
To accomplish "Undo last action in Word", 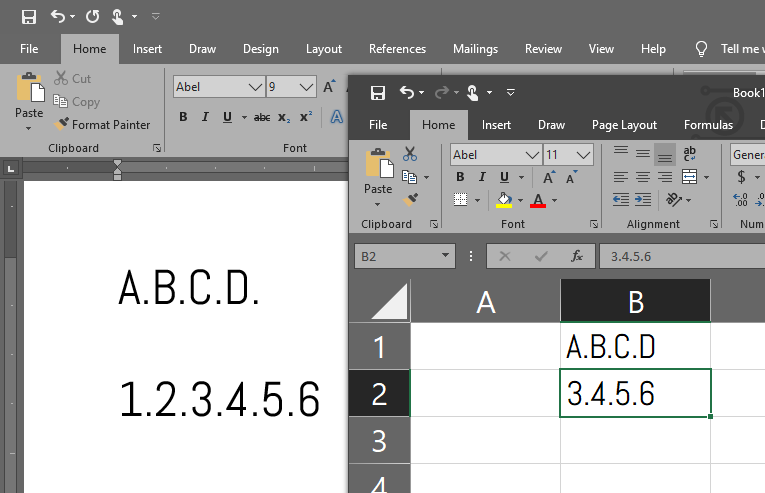I will point(58,17).
